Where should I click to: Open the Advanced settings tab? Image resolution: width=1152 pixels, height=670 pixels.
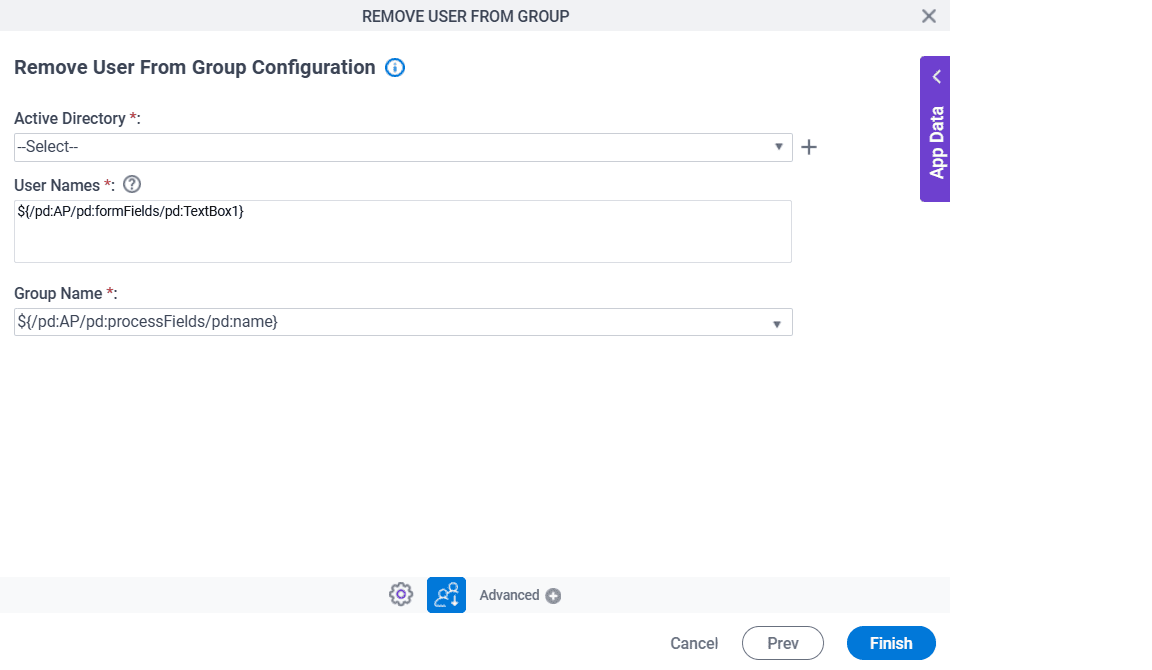(x=509, y=595)
